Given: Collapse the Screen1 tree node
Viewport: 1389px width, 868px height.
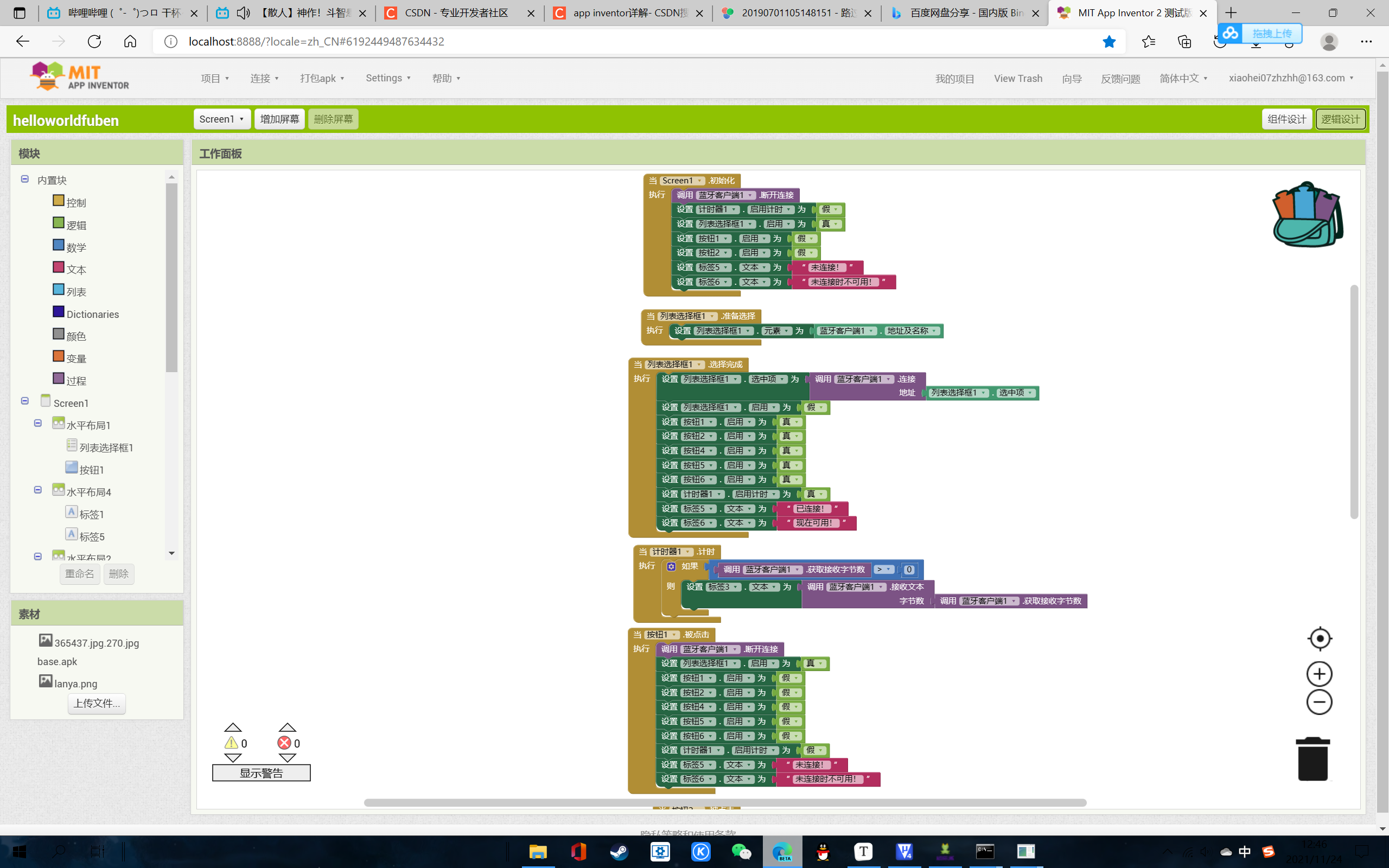Looking at the screenshot, I should (24, 401).
